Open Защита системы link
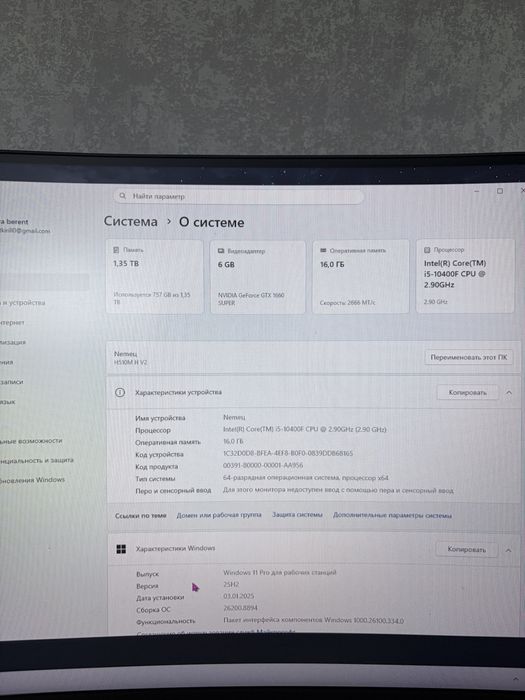Screen dimensions: 525x700 (297, 515)
